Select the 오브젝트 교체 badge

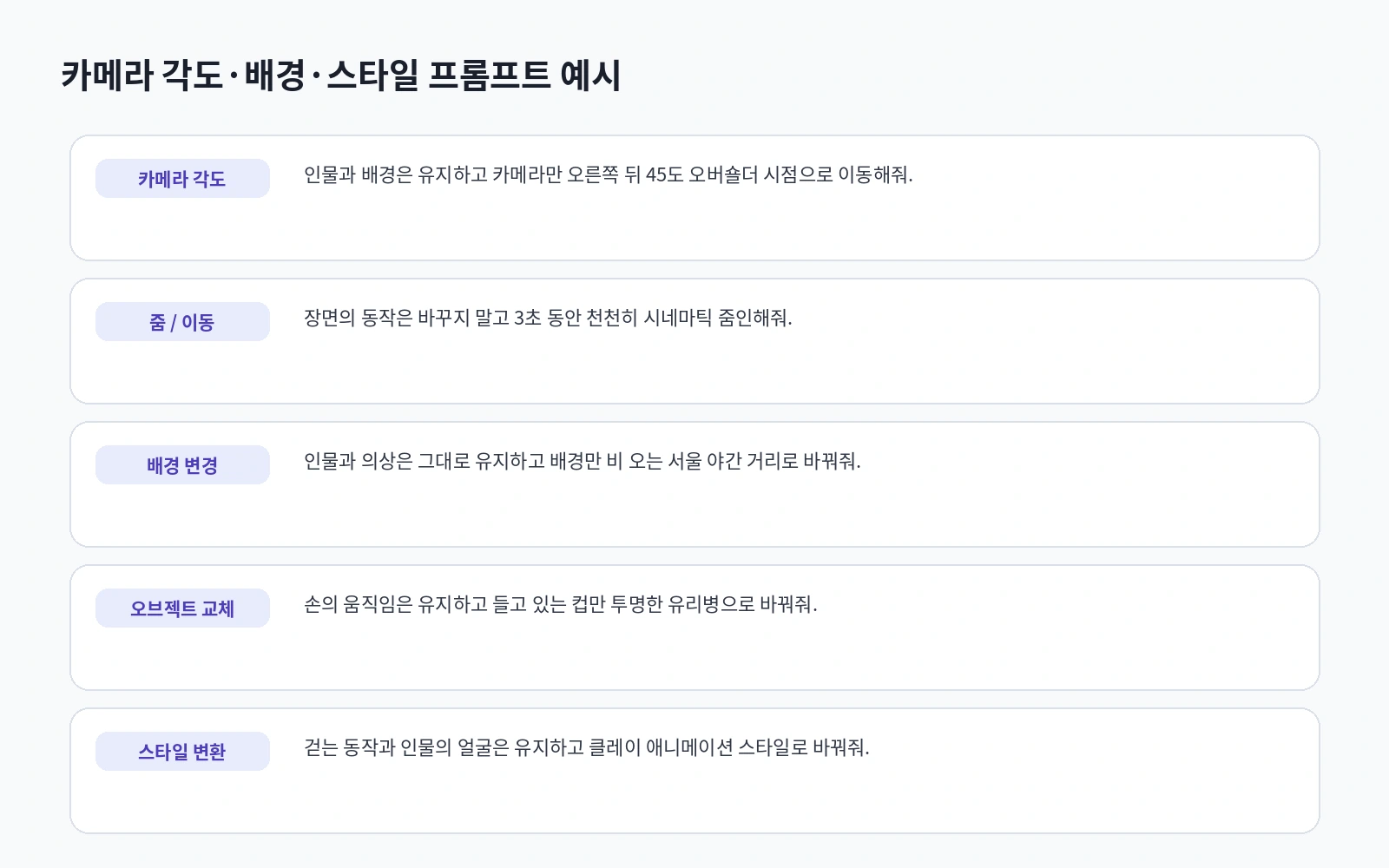[182, 608]
